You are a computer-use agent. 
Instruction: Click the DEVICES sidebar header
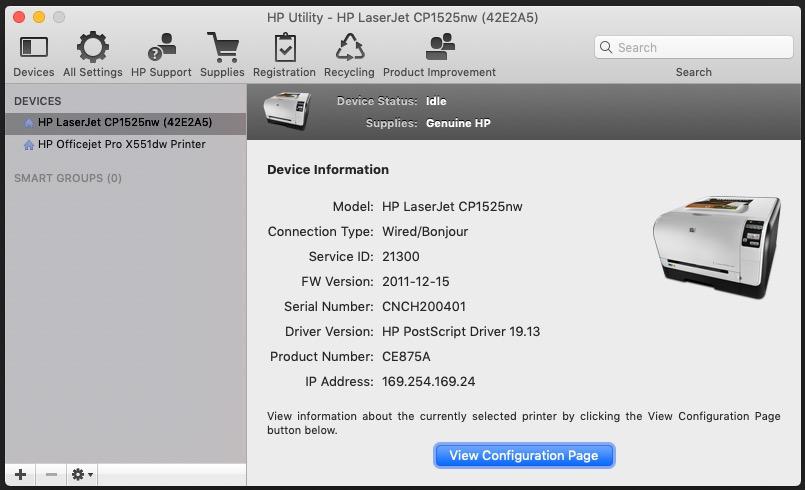click(x=37, y=101)
